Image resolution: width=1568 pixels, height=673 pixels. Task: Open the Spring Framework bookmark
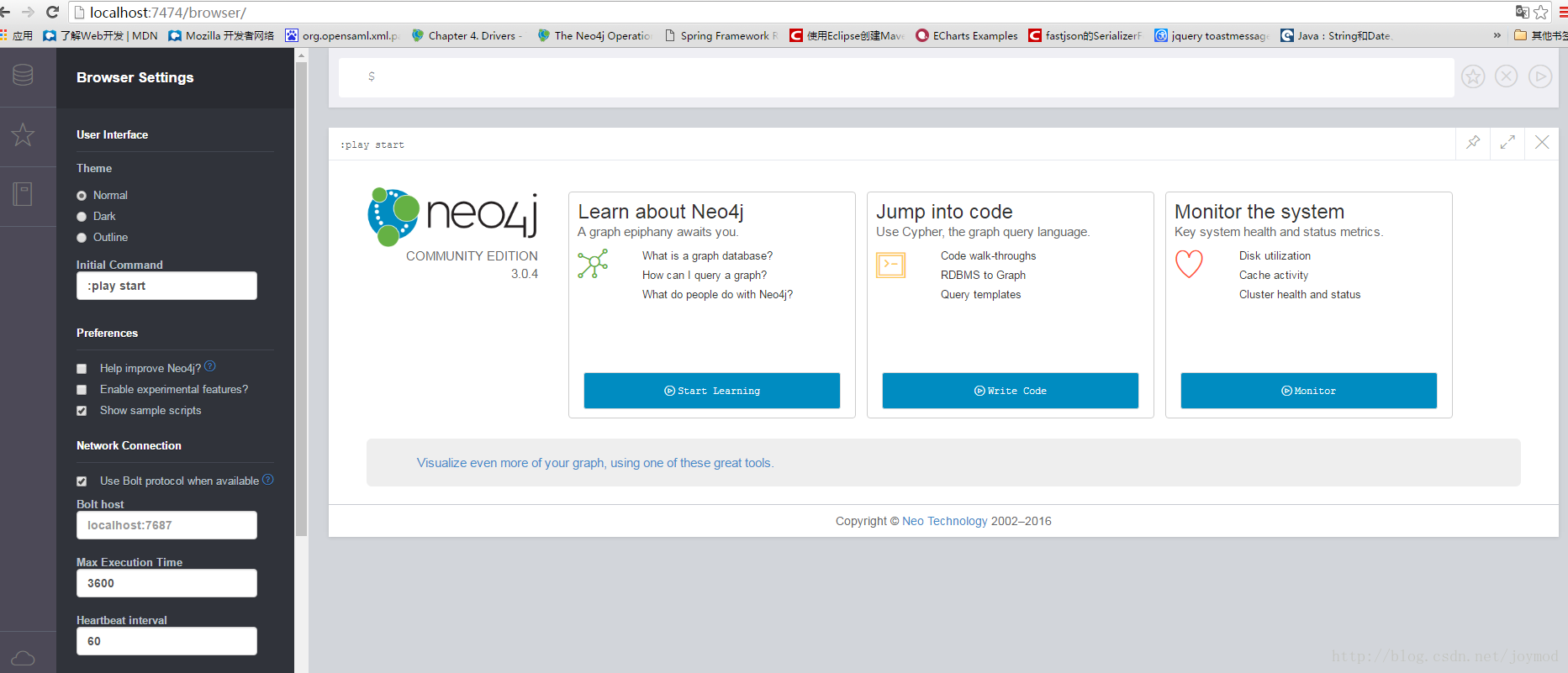pos(721,35)
